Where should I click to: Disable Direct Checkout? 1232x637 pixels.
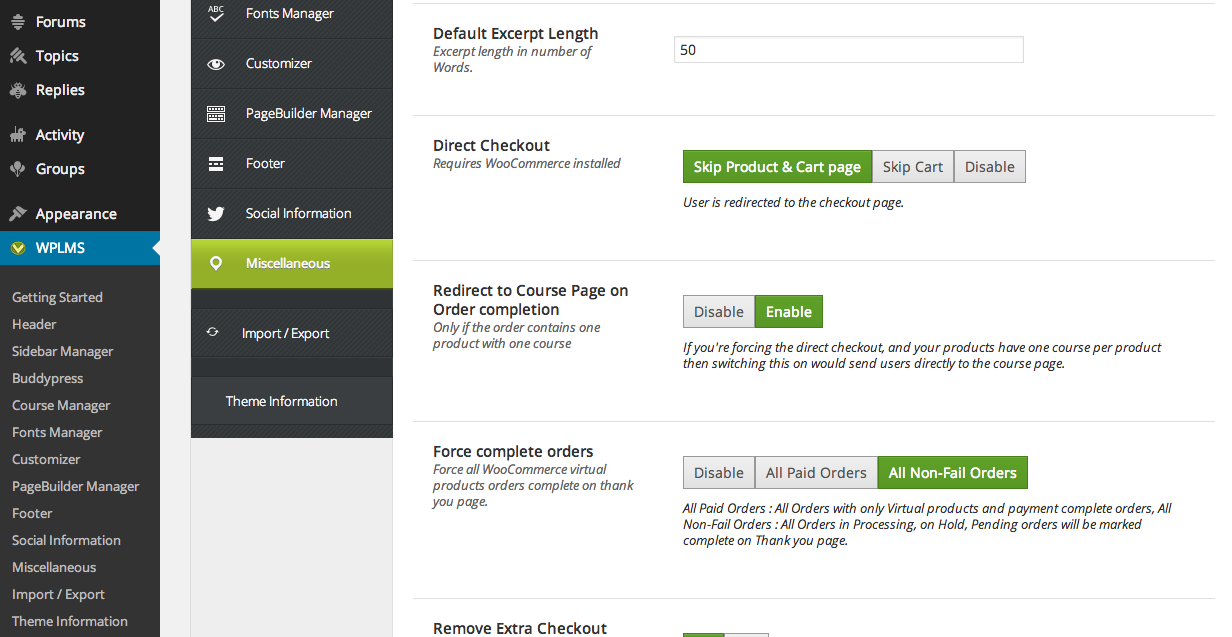click(990, 167)
